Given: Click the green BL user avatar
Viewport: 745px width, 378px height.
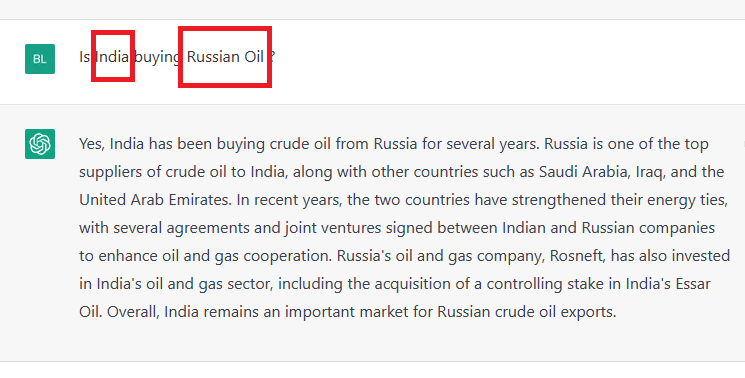Looking at the screenshot, I should pyautogui.click(x=40, y=59).
